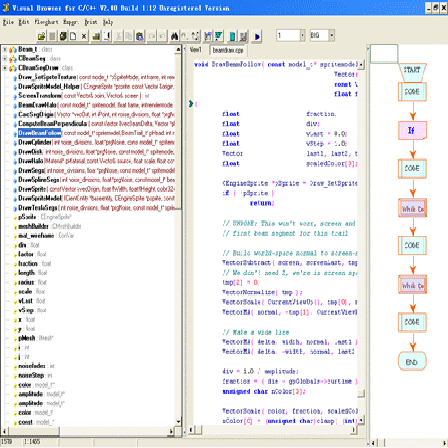448x448 pixels.
Task: Click the START flowchart node
Action: point(412,72)
